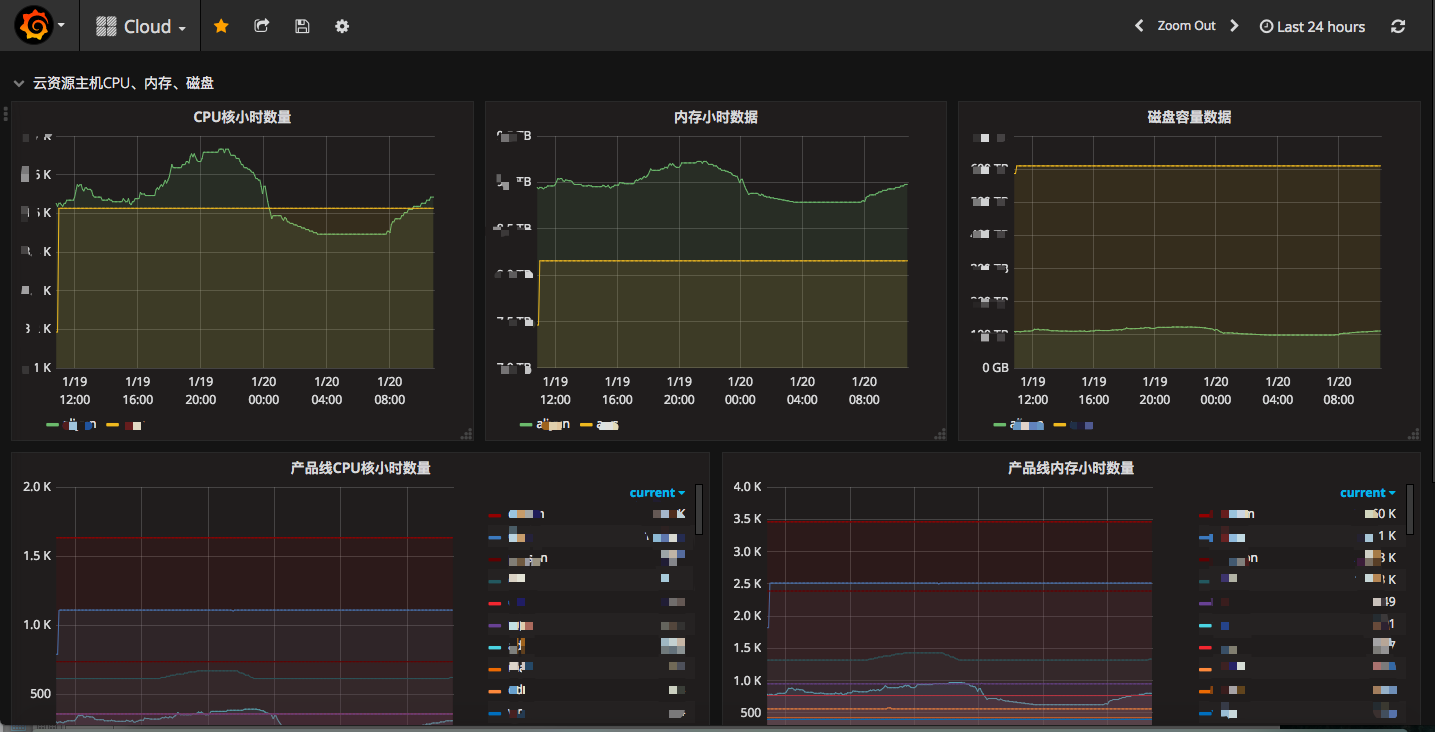Screen dimensions: 1435x732
Task: Toggle yellow series in 磁盘容量数据 legend
Action: [1073, 425]
